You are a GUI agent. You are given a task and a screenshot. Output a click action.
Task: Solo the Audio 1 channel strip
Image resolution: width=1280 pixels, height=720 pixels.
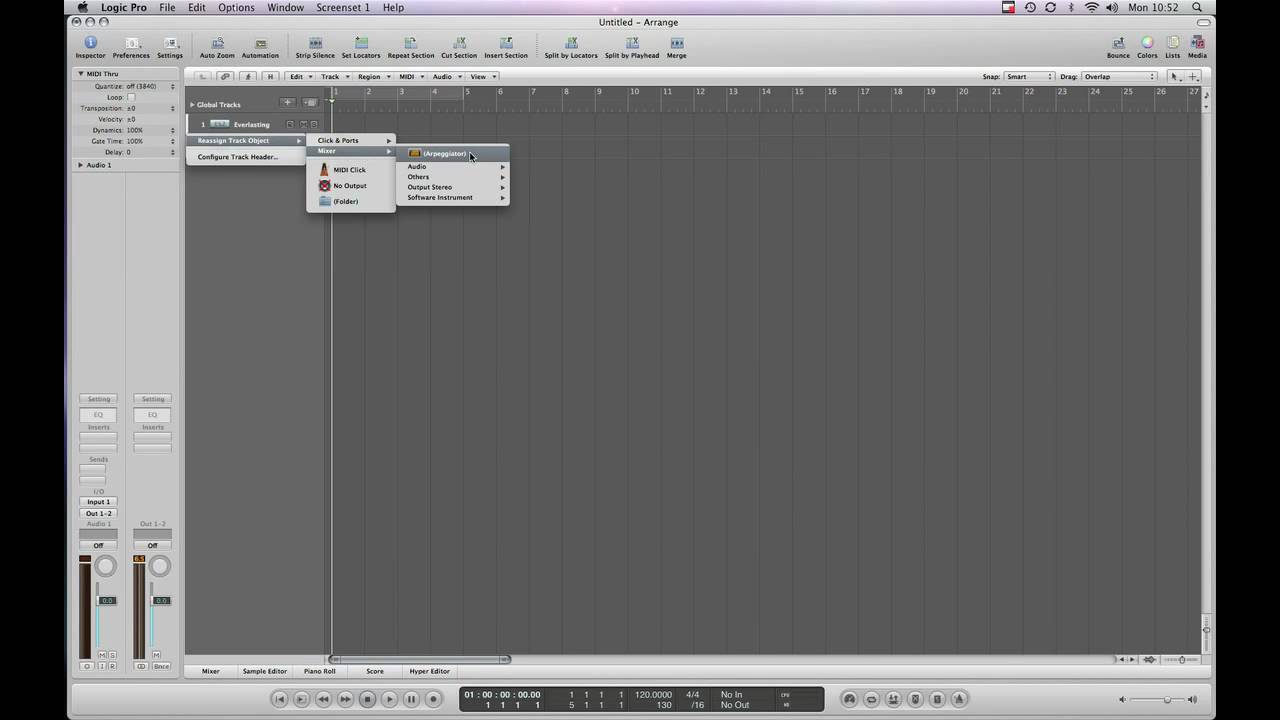[x=112, y=654]
